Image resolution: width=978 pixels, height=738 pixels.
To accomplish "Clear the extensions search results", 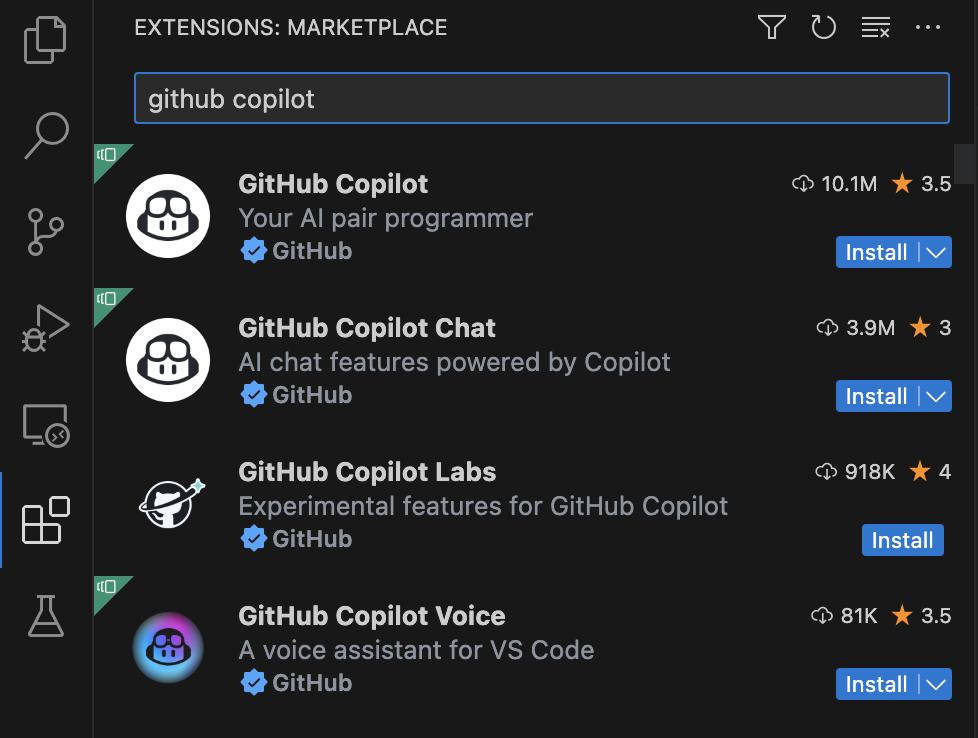I will click(875, 27).
